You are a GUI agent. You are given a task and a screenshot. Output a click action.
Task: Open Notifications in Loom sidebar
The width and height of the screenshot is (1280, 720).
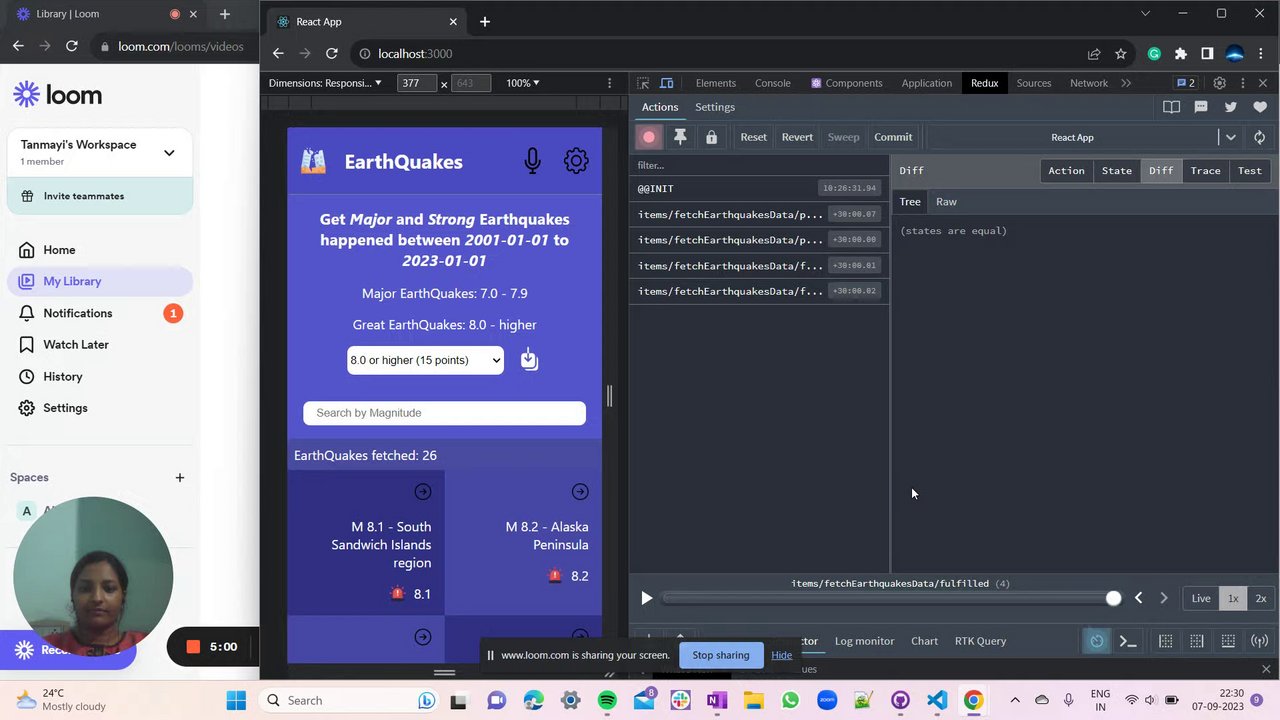100,313
